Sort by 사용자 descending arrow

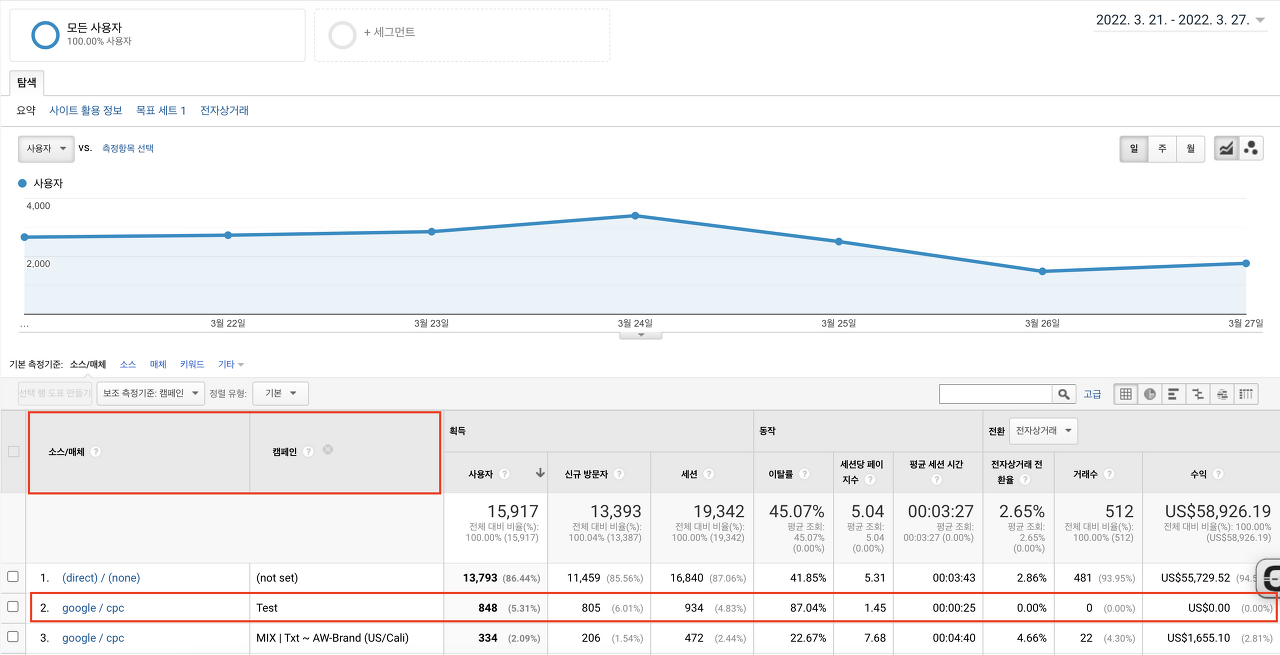click(540, 474)
